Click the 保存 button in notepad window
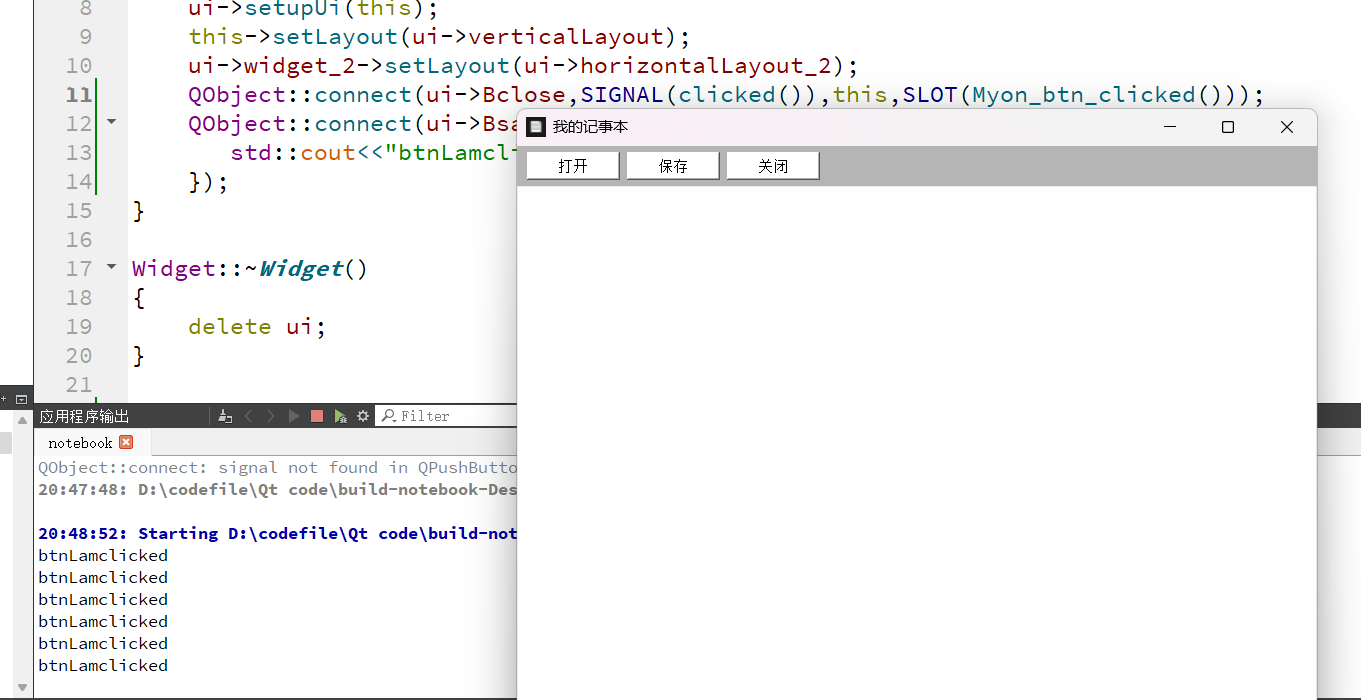Screen dimensions: 1361x700 point(673,166)
